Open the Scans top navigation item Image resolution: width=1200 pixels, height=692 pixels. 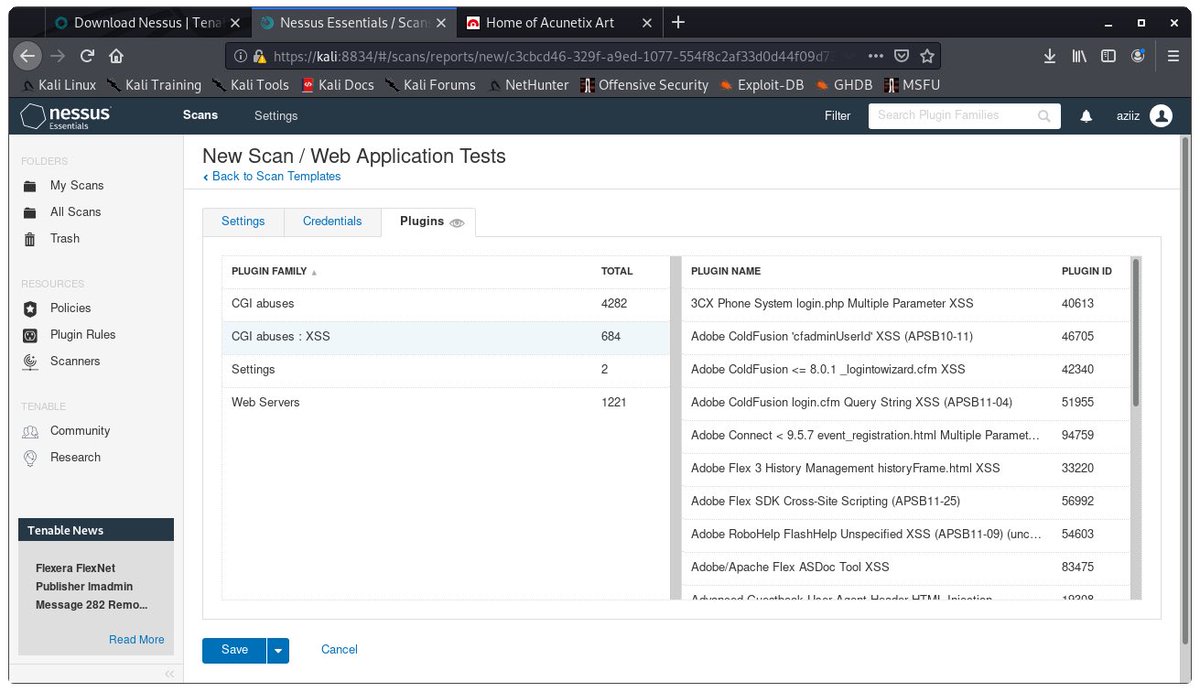click(x=200, y=116)
